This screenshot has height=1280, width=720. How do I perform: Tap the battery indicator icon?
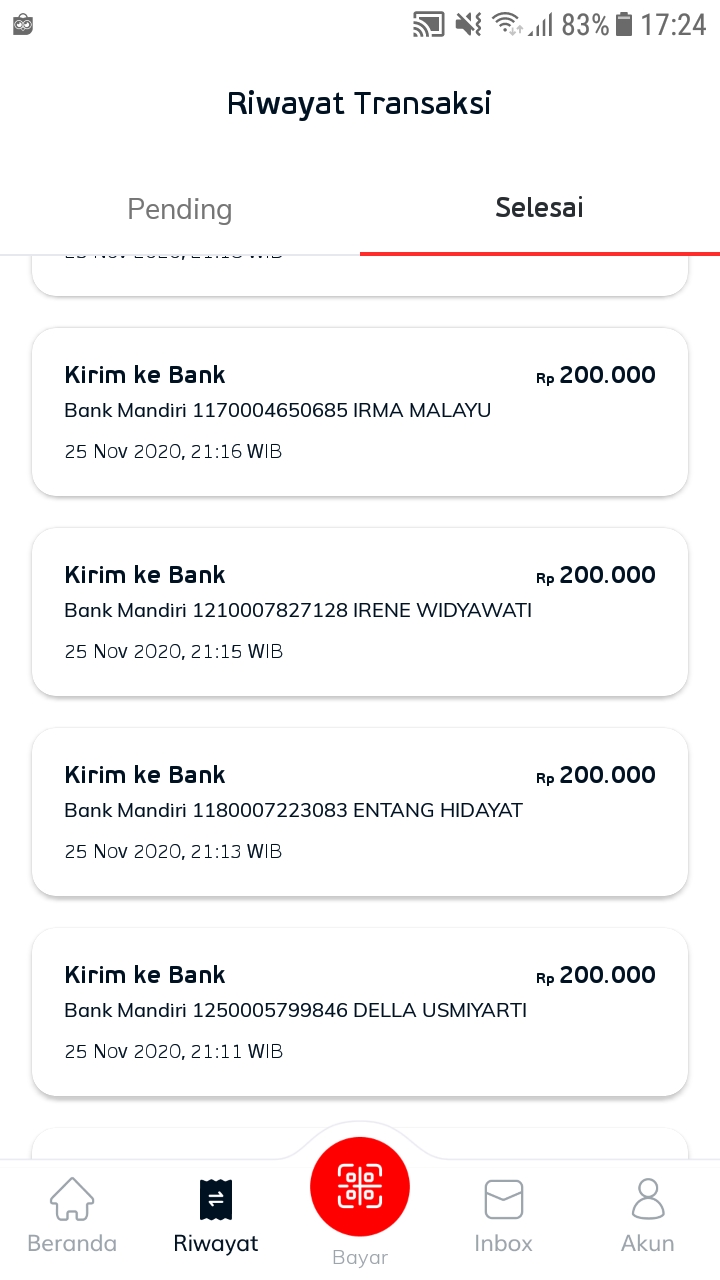pos(624,24)
